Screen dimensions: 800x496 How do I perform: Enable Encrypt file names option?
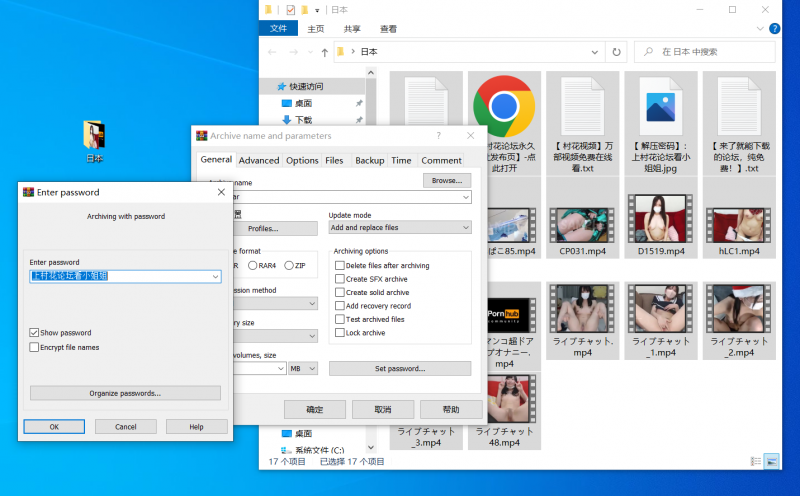[34, 347]
